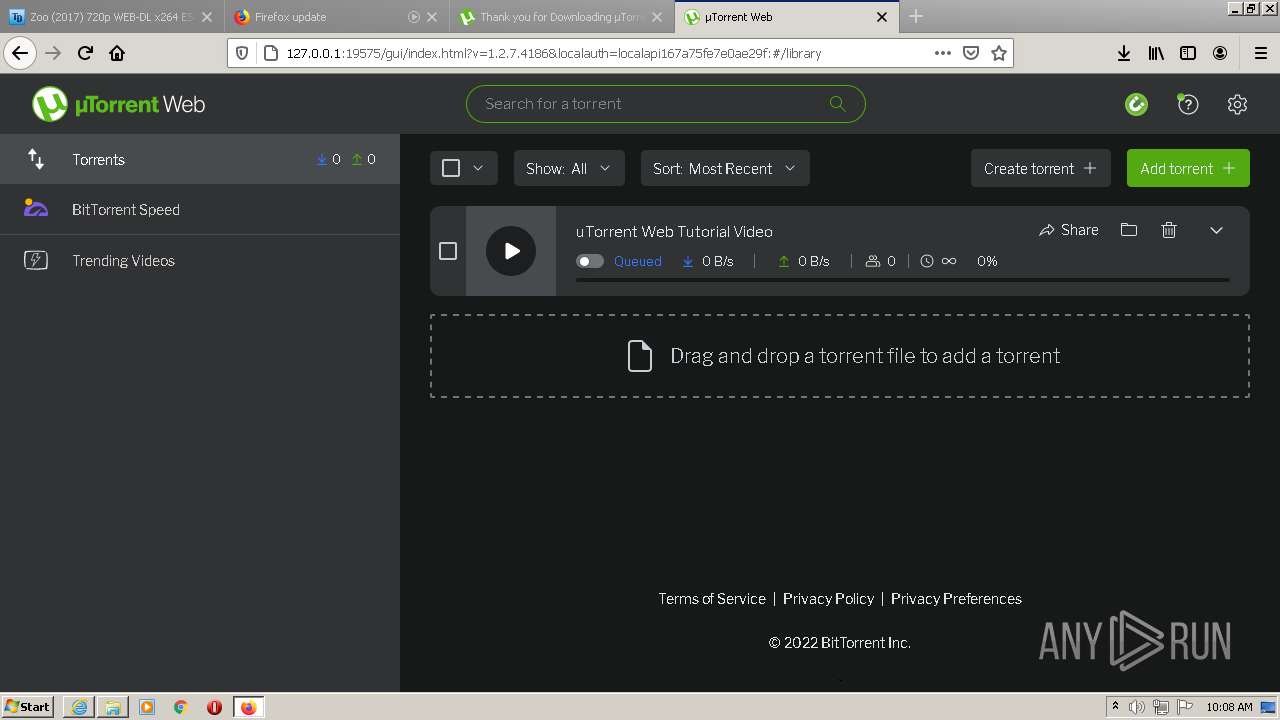Viewport: 1280px width, 720px height.
Task: Open Terms of Service link
Action: click(x=712, y=598)
